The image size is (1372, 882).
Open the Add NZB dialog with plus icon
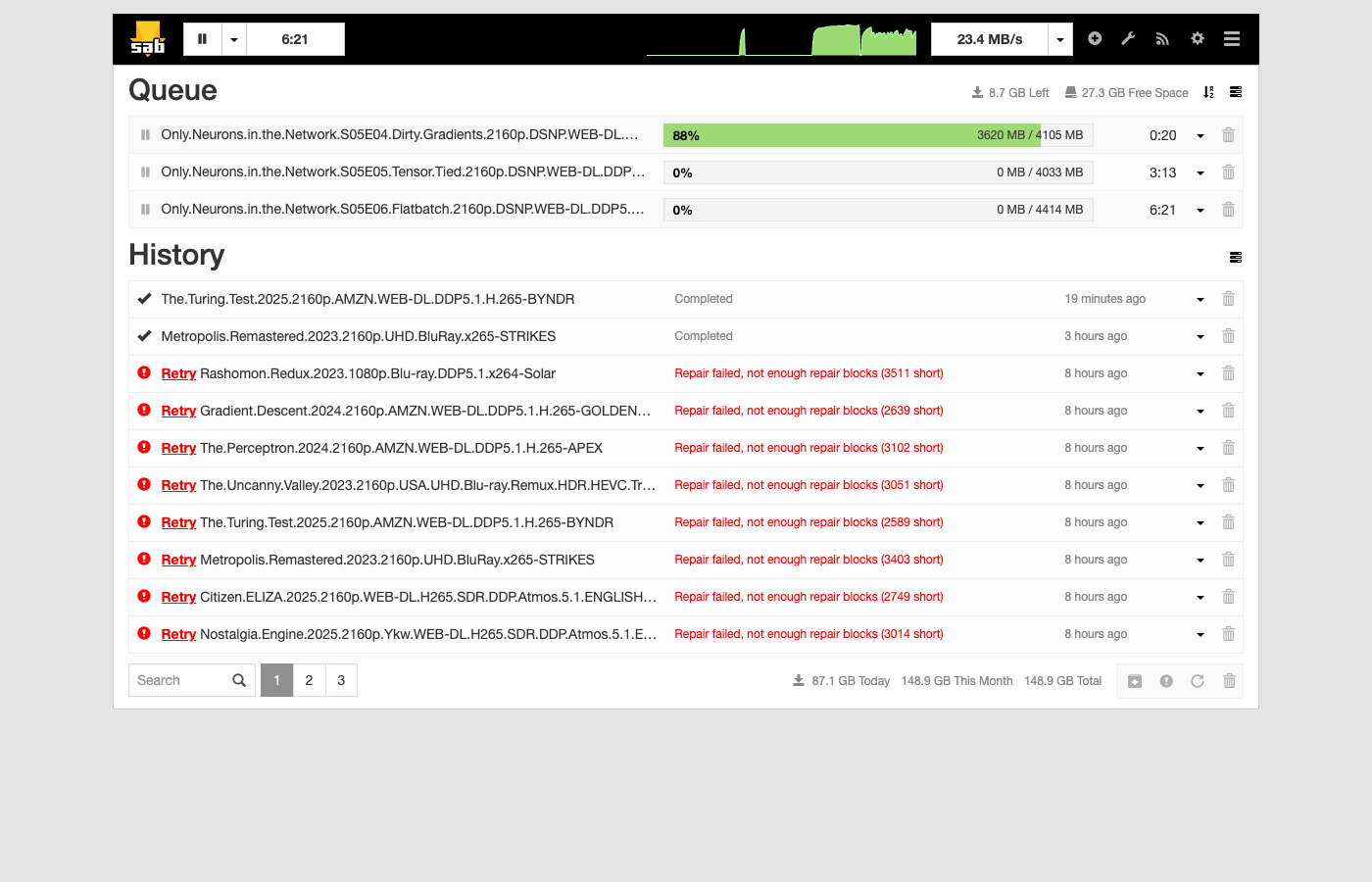coord(1095,38)
